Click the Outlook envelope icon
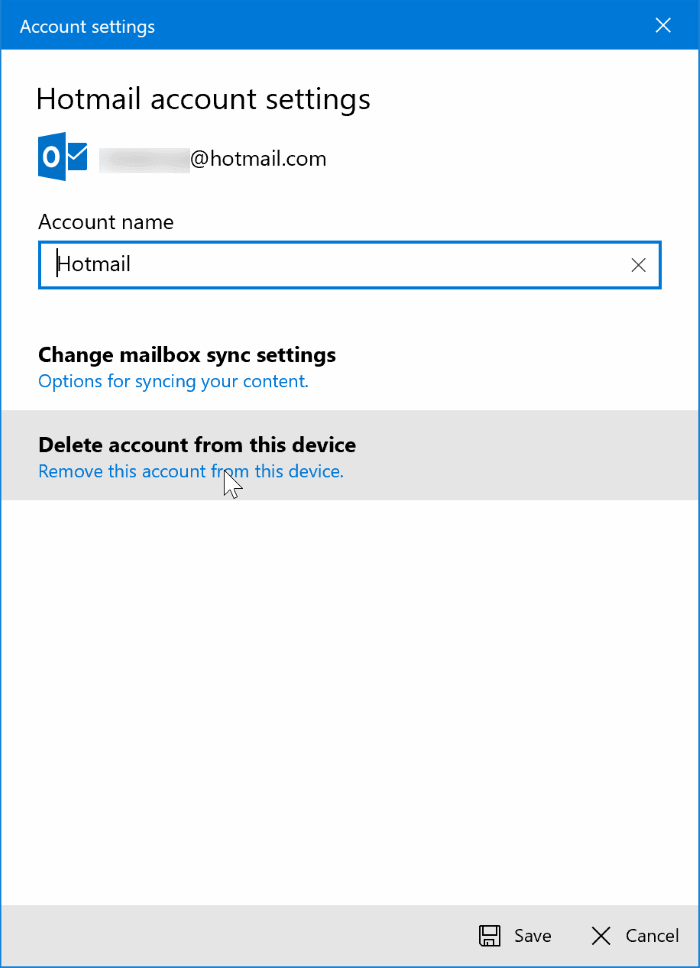This screenshot has height=968, width=700. coord(62,157)
